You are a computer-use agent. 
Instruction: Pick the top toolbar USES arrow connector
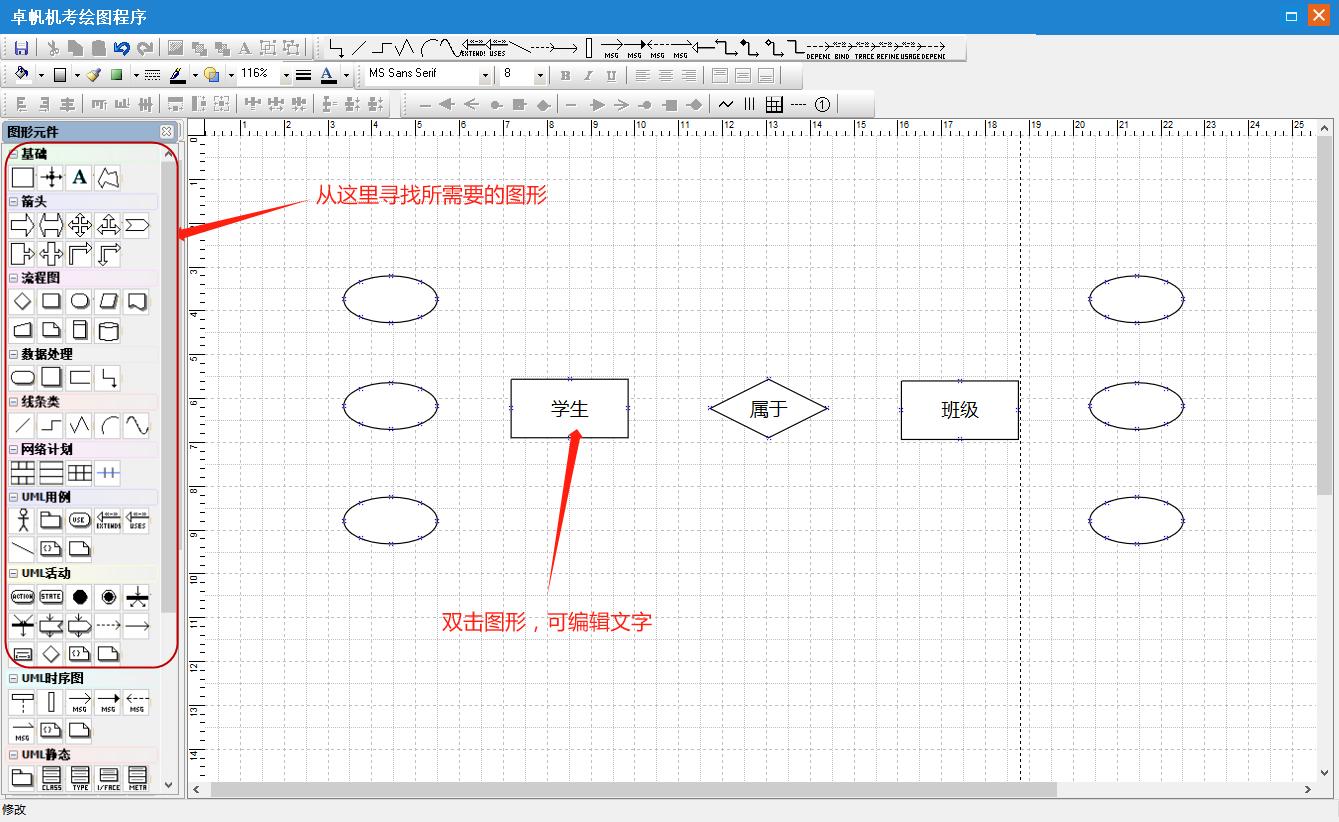[498, 48]
